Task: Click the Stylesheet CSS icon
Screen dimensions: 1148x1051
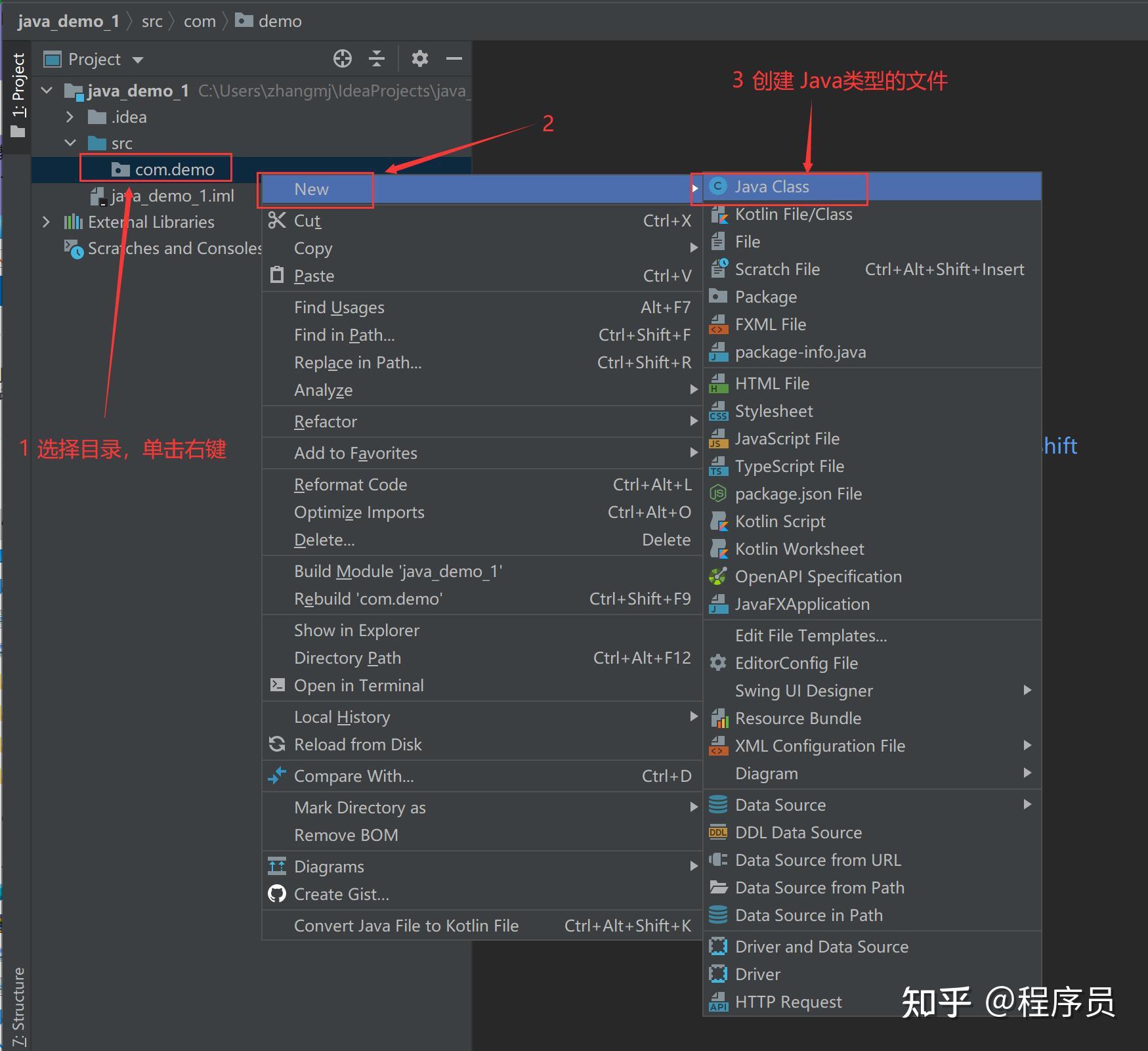Action: pyautogui.click(x=719, y=411)
